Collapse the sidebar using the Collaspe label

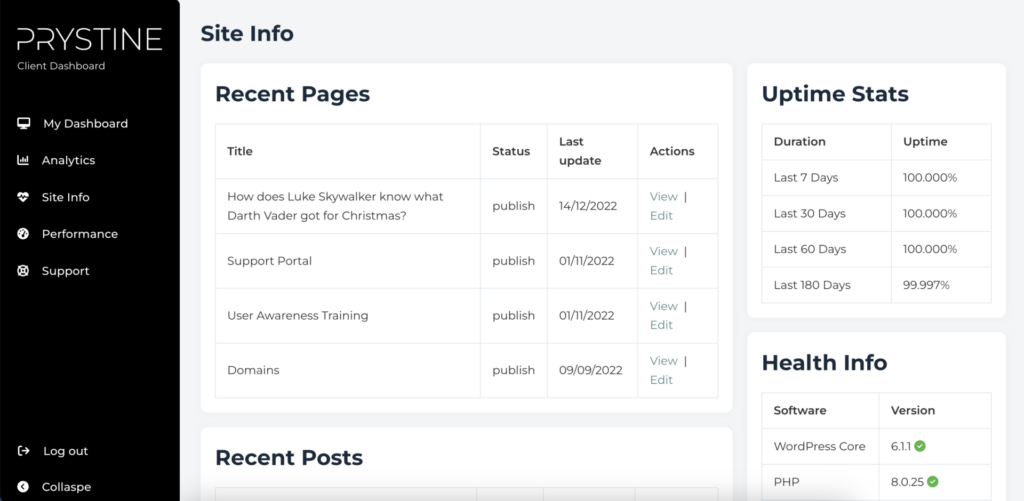click(x=66, y=487)
